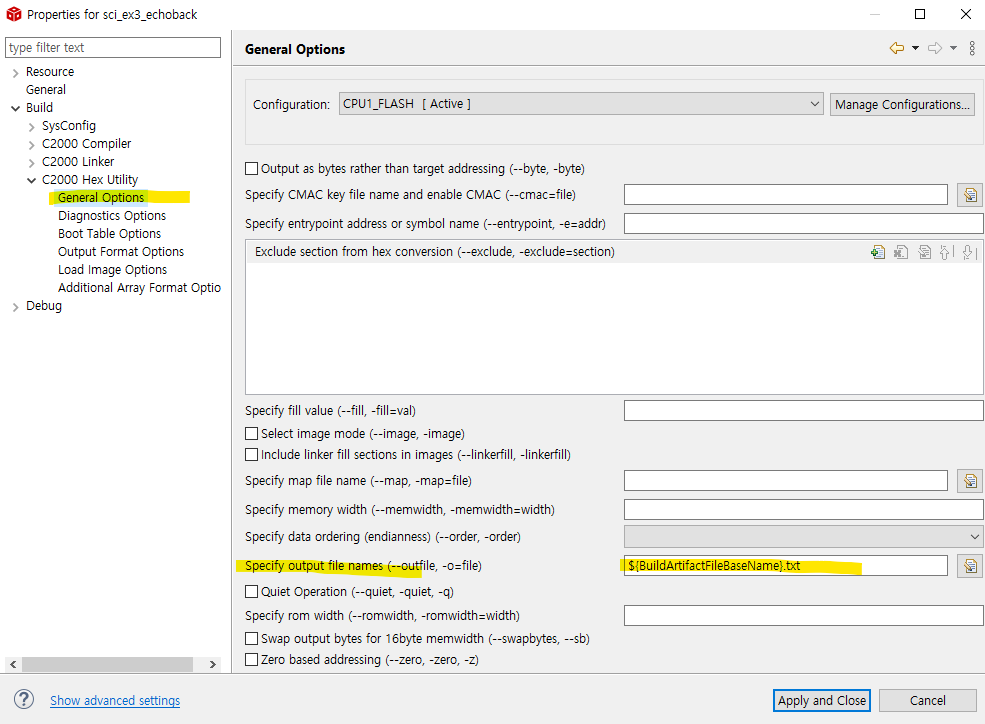Move exclude section entry down icon
Image resolution: width=985 pixels, height=724 pixels.
click(969, 252)
